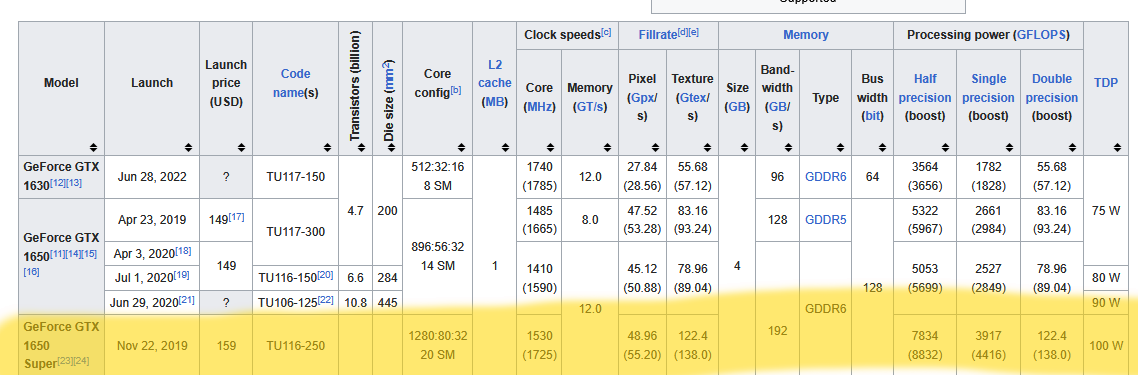
Task: Open the Gtex/s link under Texture
Action: [693, 107]
